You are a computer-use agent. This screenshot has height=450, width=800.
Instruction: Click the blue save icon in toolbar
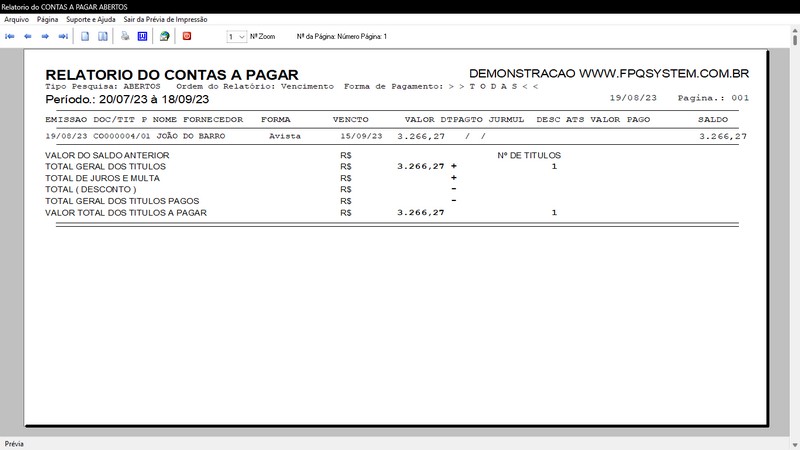(142, 36)
